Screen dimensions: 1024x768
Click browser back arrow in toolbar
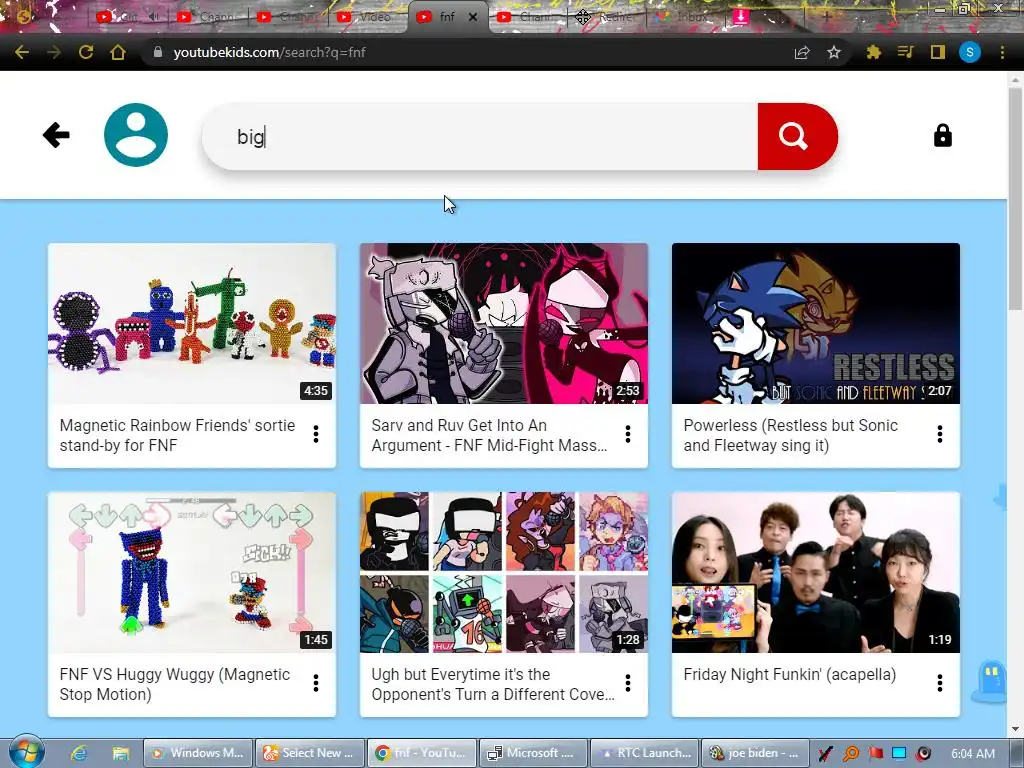pyautogui.click(x=22, y=52)
